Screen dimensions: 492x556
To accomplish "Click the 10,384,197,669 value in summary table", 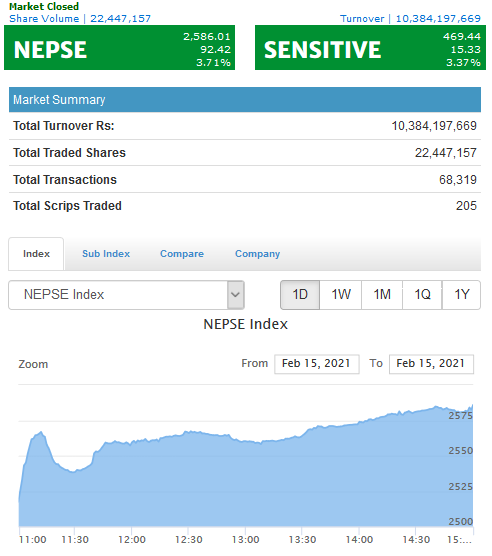I will 434,126.
